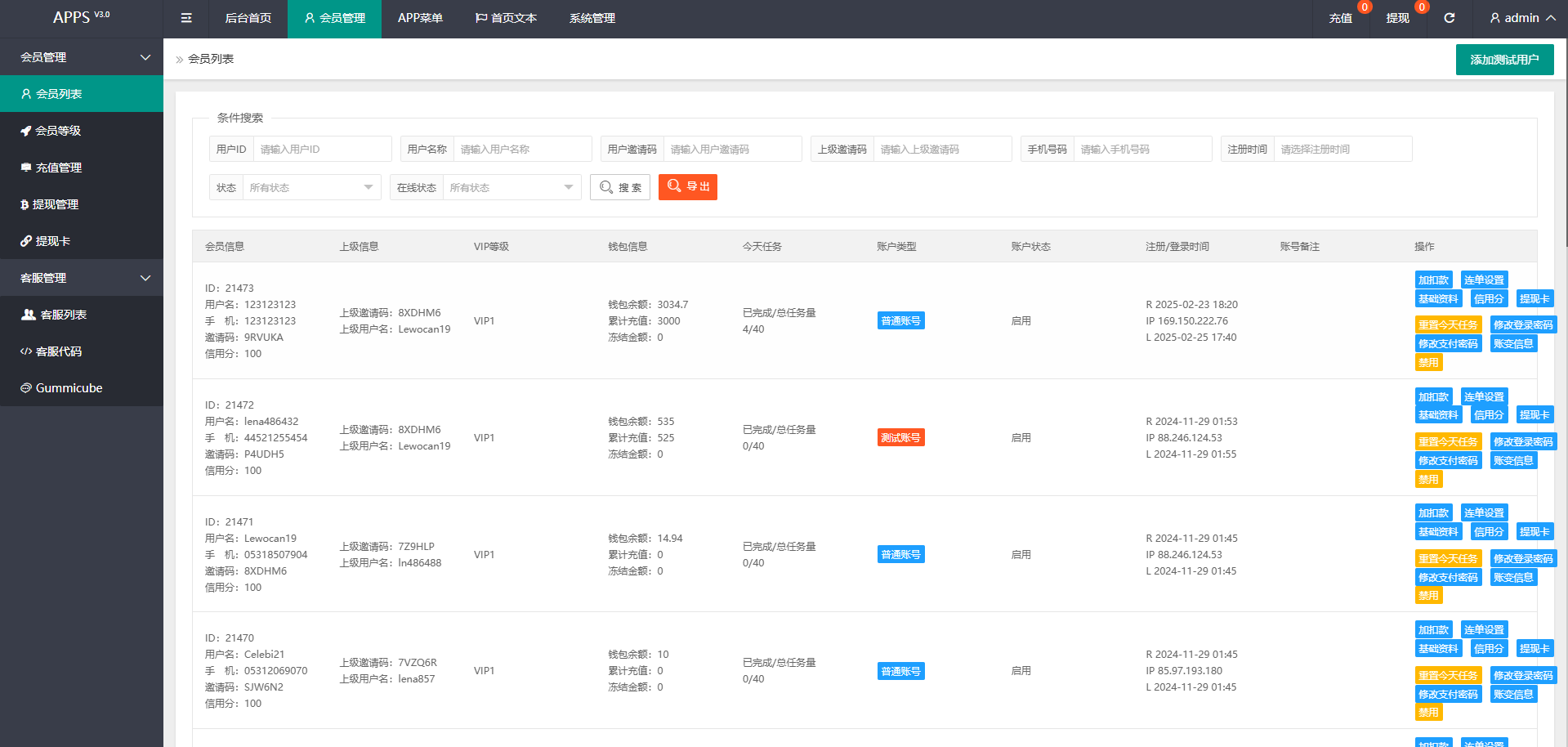Click the sidebar collapse hamburger icon

click(x=186, y=18)
